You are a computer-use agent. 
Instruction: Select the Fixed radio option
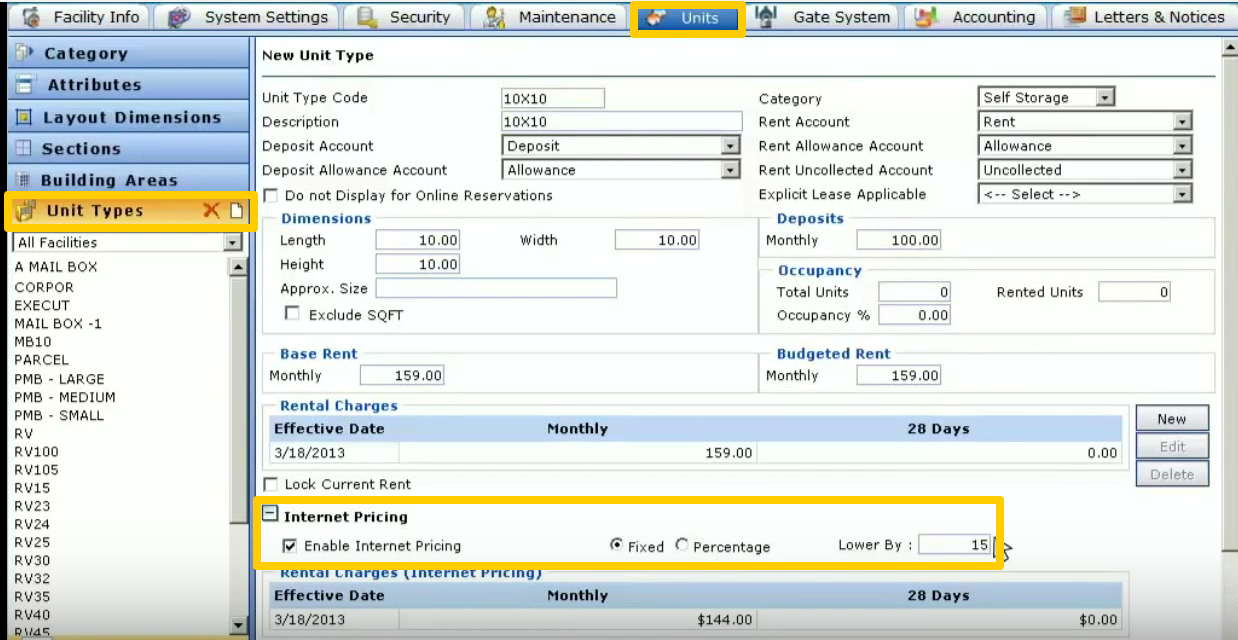point(616,545)
